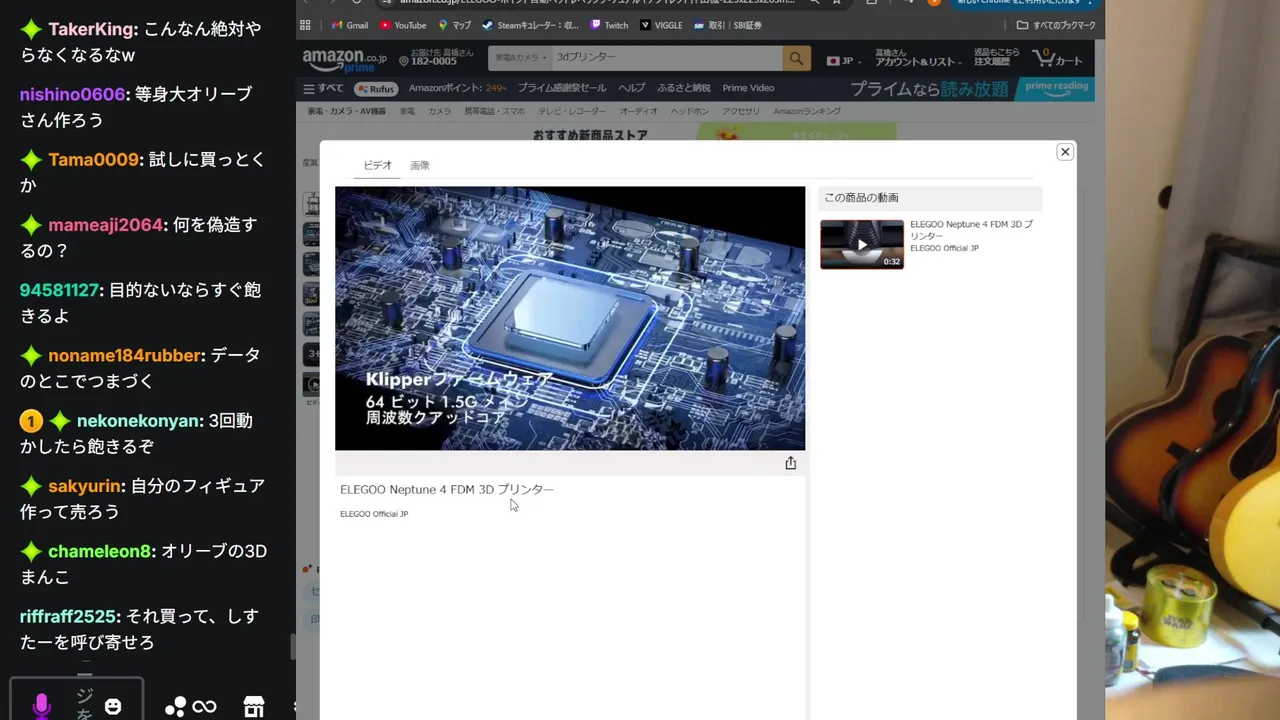Viewport: 1280px width, 720px height.
Task: Open the Rufus assistant button
Action: [x=375, y=88]
